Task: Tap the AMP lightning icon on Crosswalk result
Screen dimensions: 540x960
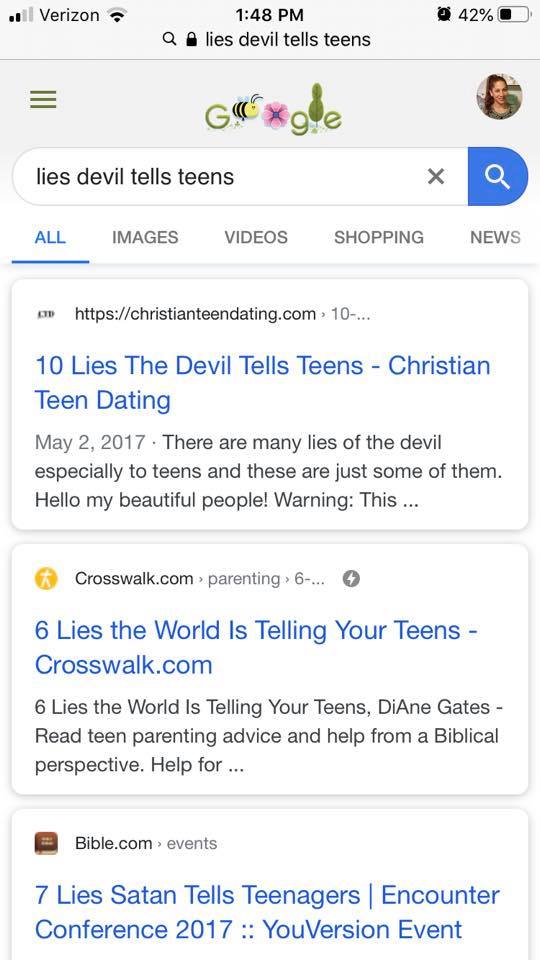Action: coord(351,579)
